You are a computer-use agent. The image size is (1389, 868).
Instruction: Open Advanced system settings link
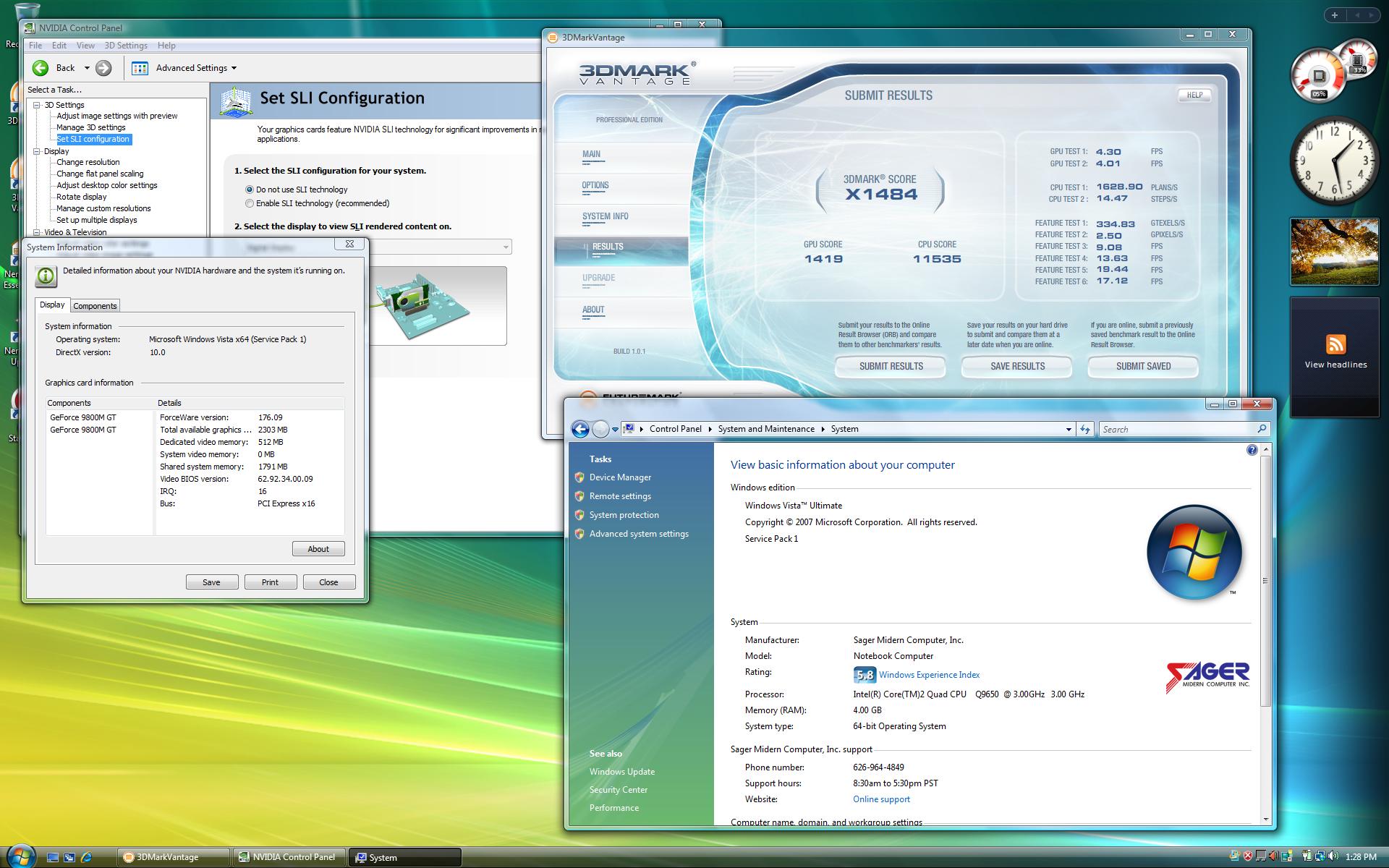pyautogui.click(x=639, y=534)
